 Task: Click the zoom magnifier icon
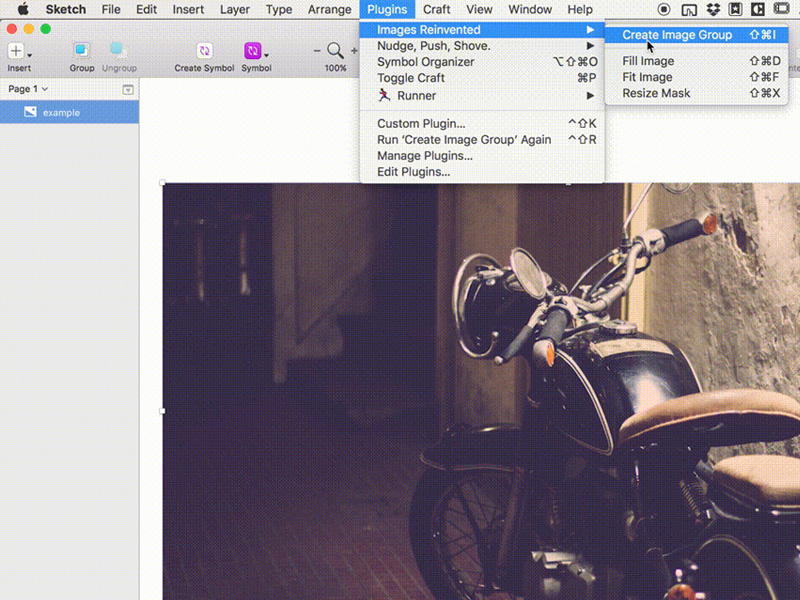click(335, 51)
